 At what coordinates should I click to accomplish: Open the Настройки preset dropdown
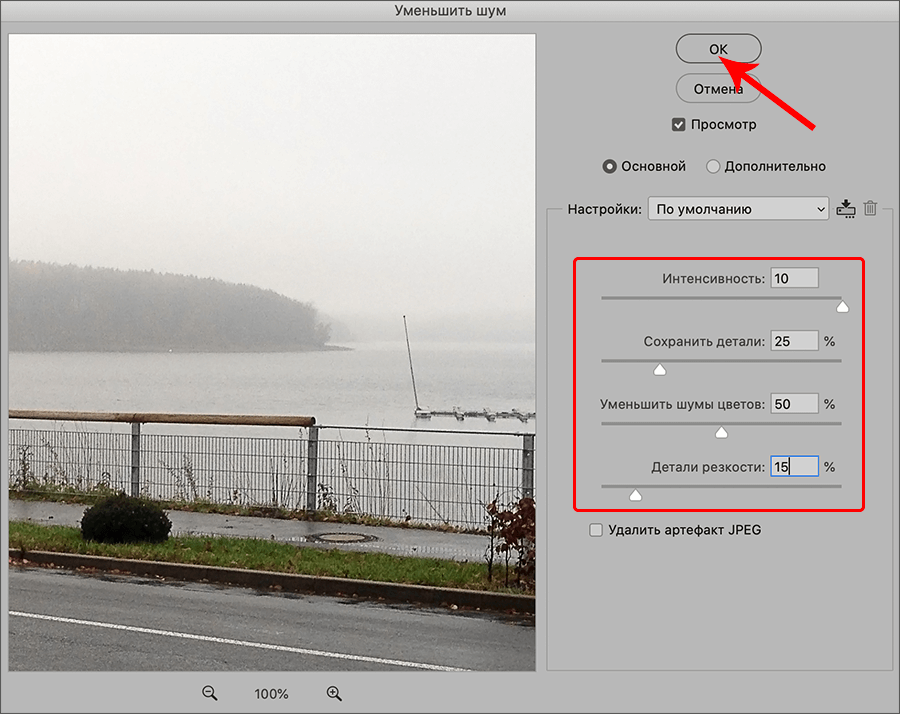click(x=738, y=209)
